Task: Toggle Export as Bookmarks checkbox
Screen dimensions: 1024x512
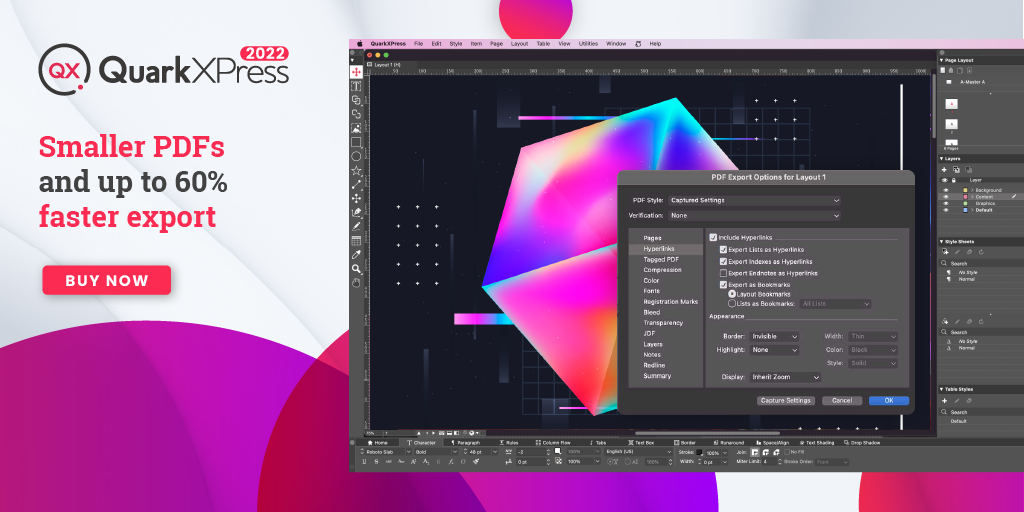Action: click(723, 285)
